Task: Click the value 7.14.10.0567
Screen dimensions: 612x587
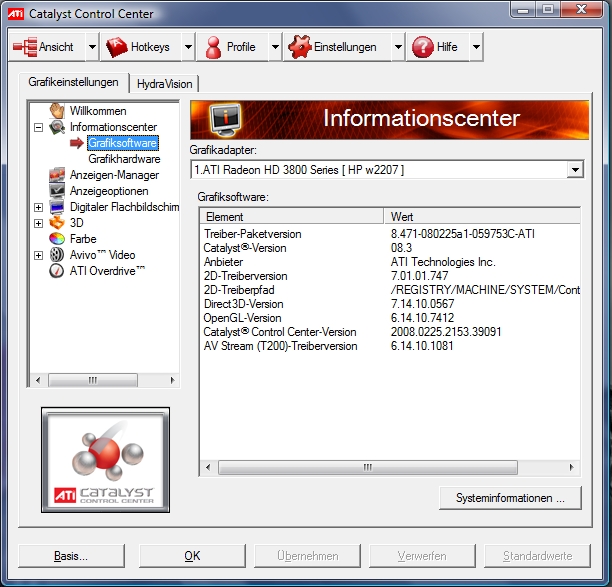Action: 422,304
